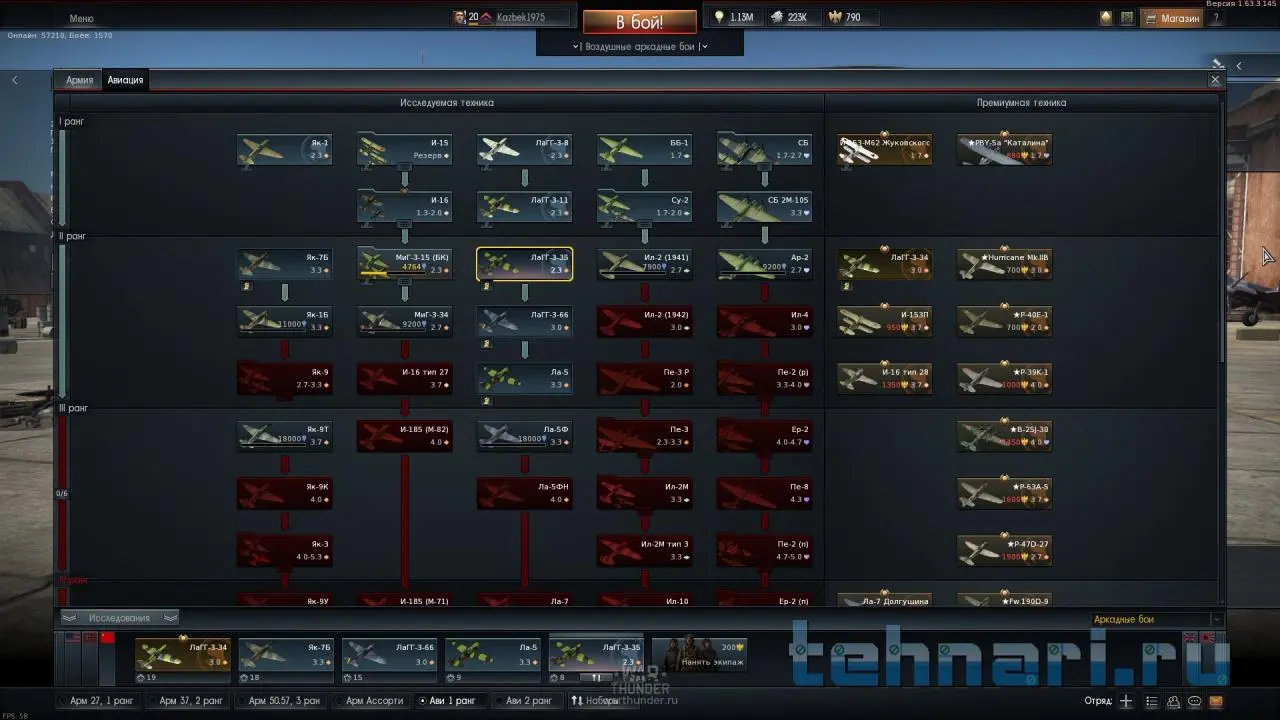Open the gold emblem icon beside Магазин
Viewport: 1280px width, 720px height.
[x=1106, y=17]
